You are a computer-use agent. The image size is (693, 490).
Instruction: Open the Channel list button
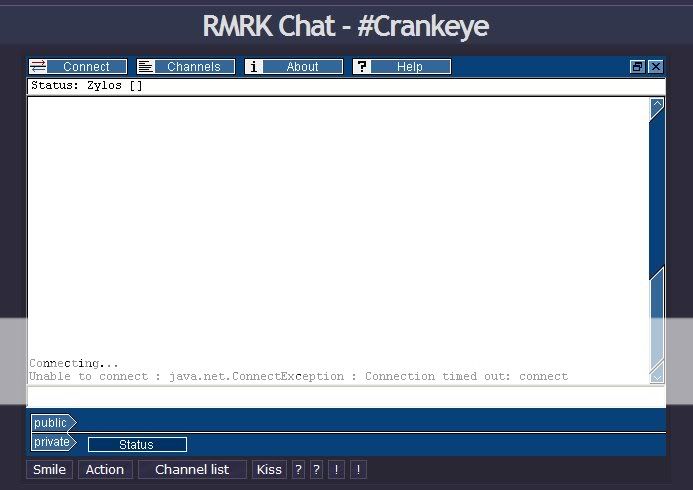pyautogui.click(x=192, y=469)
